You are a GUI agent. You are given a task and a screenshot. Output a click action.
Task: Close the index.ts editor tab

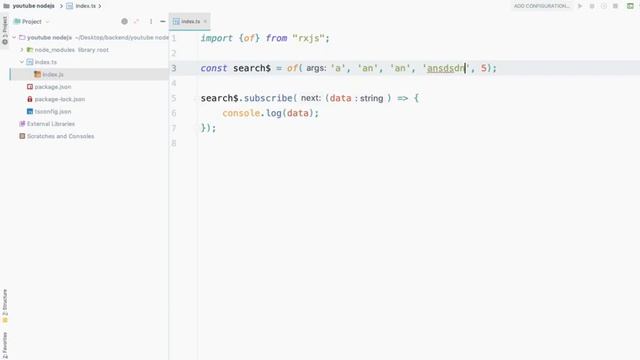[x=205, y=21]
